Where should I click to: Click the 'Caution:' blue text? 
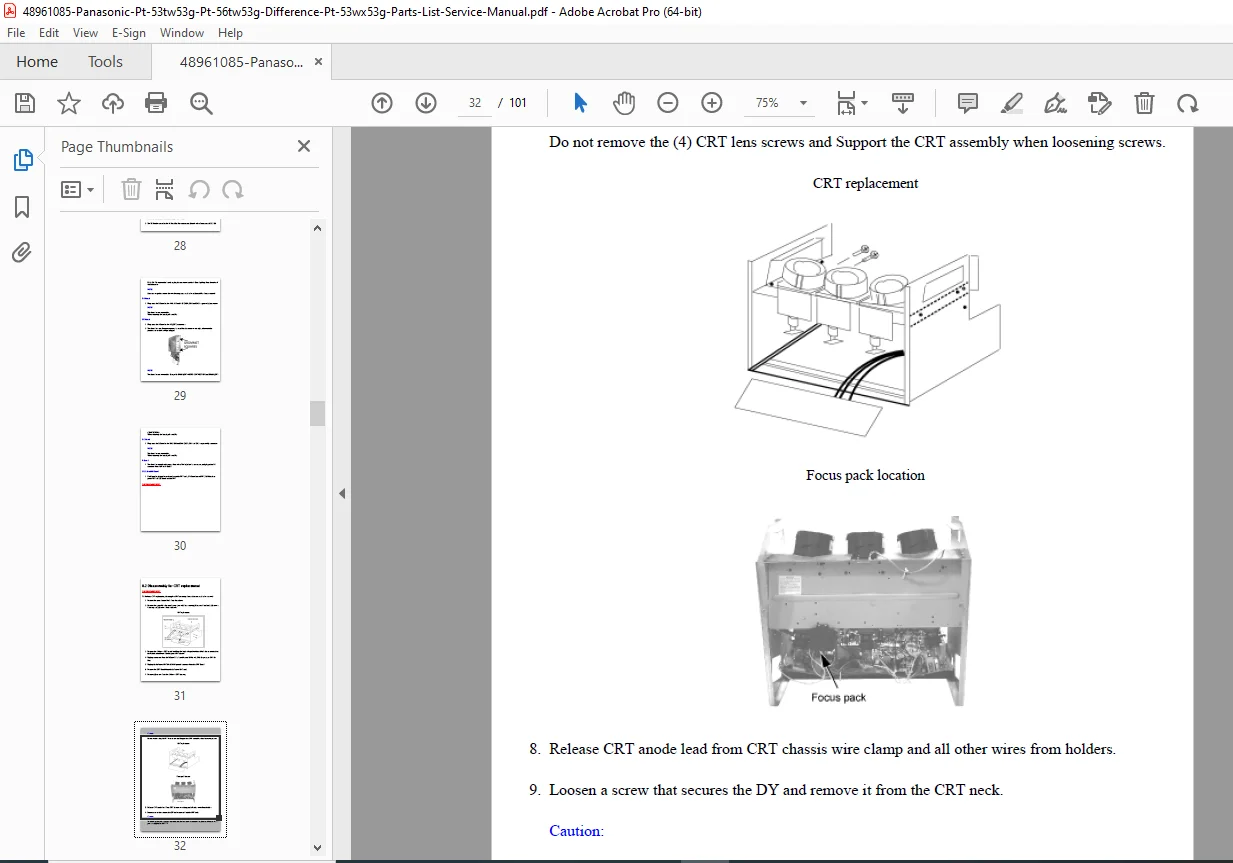pos(576,831)
